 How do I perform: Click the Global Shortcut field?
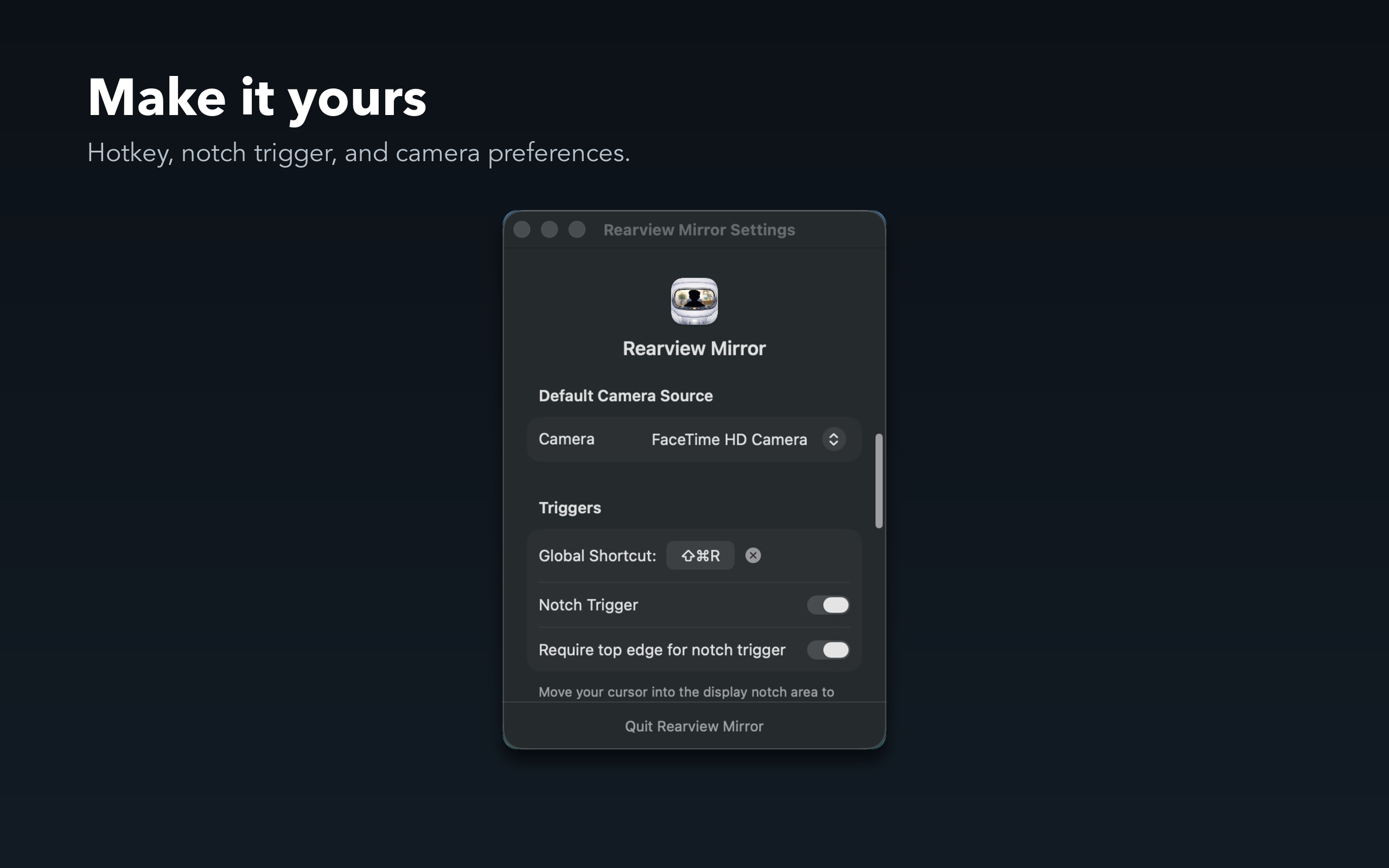click(x=597, y=555)
